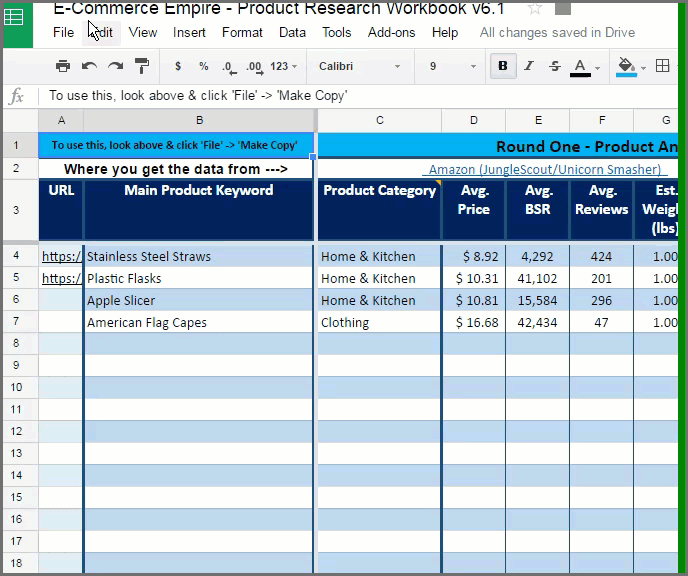Click the formula bar text field
688x576 pixels.
pyautogui.click(x=358, y=96)
